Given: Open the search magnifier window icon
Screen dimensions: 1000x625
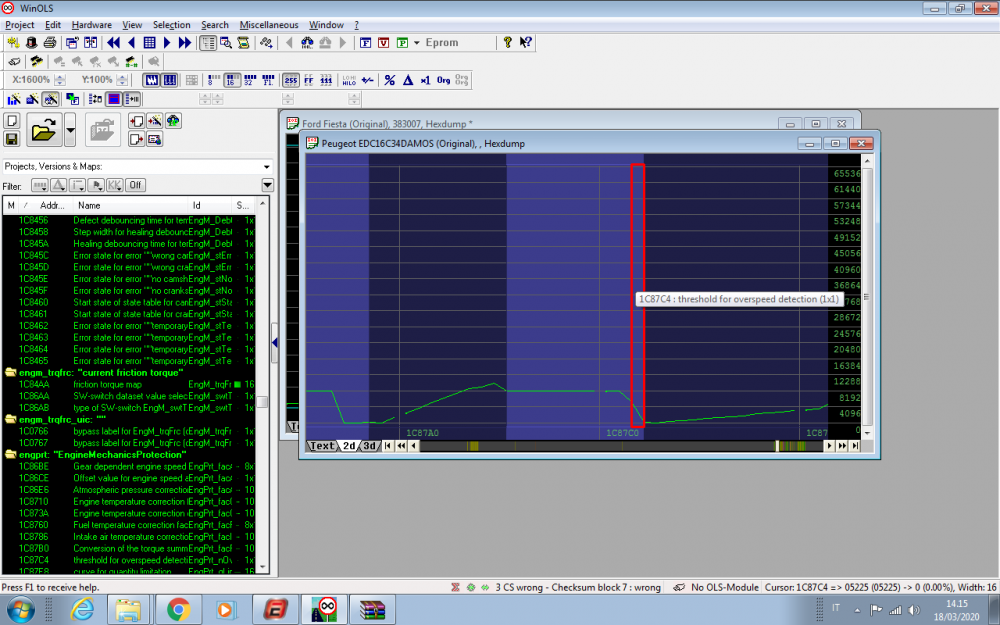Looking at the screenshot, I should tap(226, 43).
